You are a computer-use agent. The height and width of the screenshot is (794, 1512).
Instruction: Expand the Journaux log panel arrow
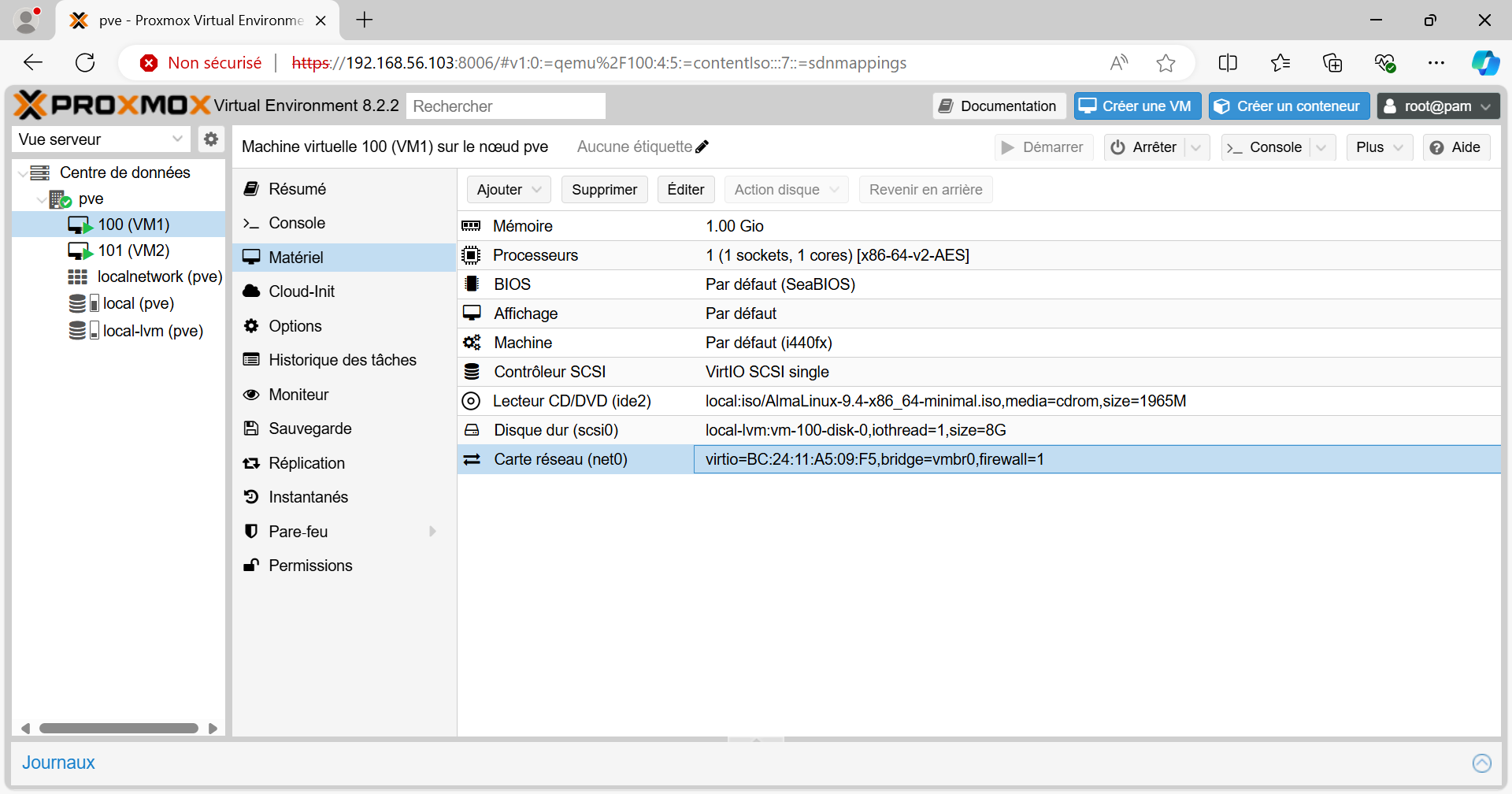pos(1481,762)
